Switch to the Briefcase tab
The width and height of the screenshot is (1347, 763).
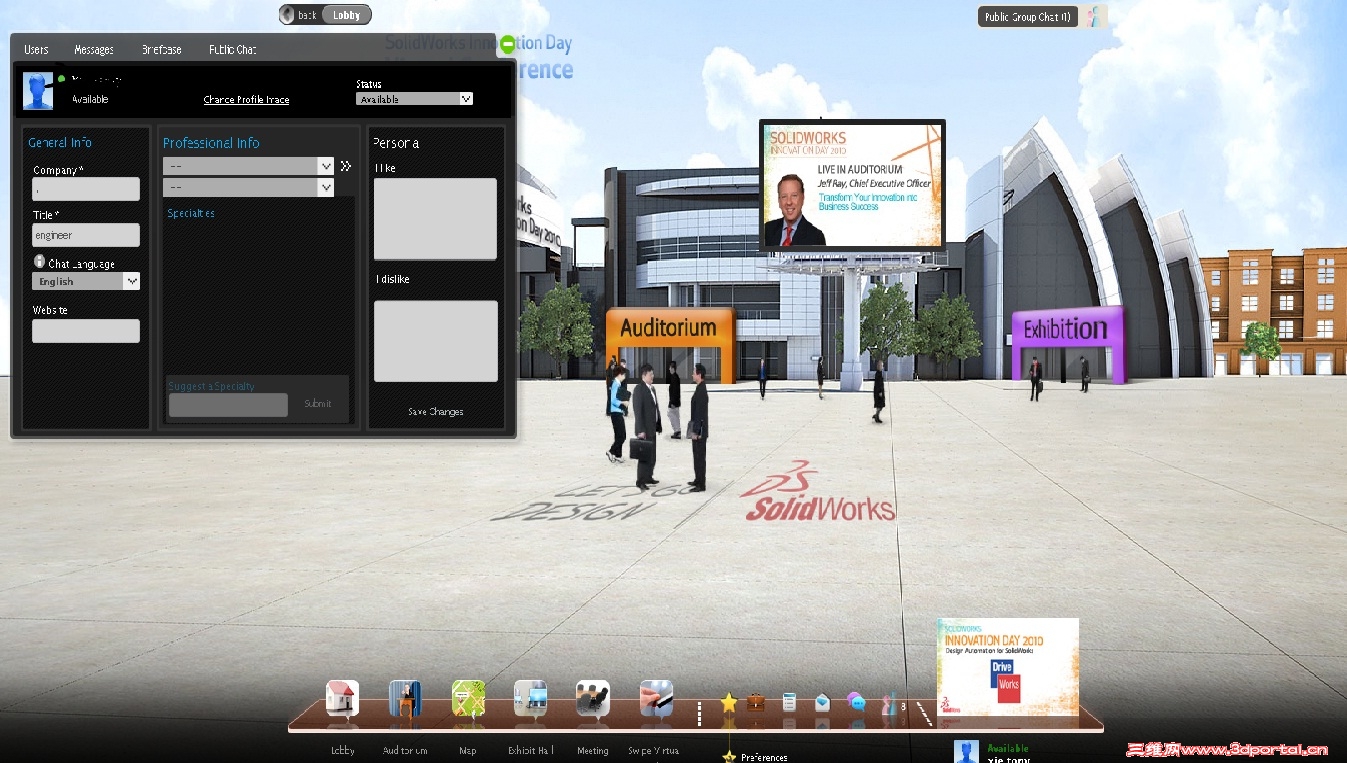161,49
